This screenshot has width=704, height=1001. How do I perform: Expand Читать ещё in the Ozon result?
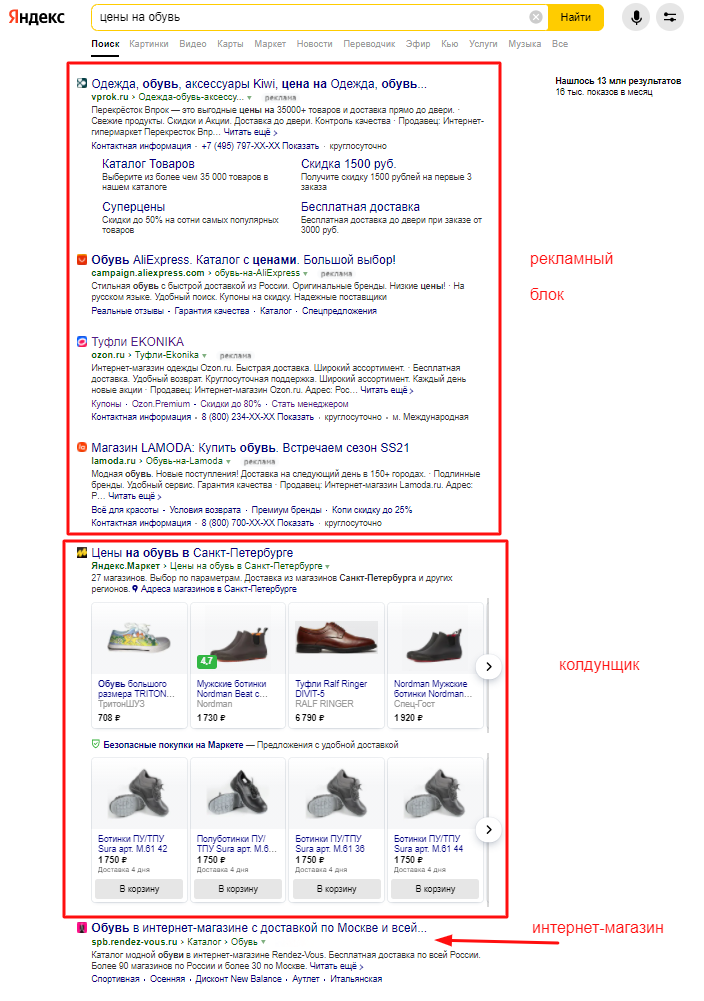[x=387, y=390]
